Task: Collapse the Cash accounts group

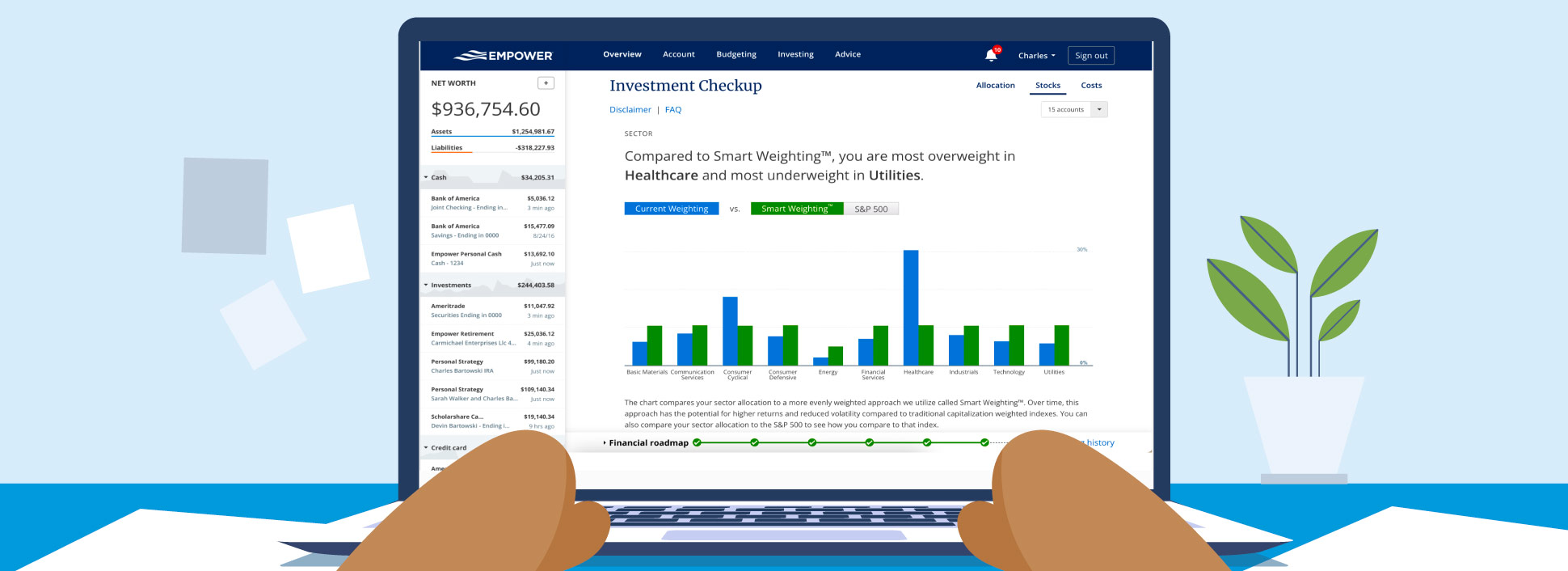Action: [426, 177]
